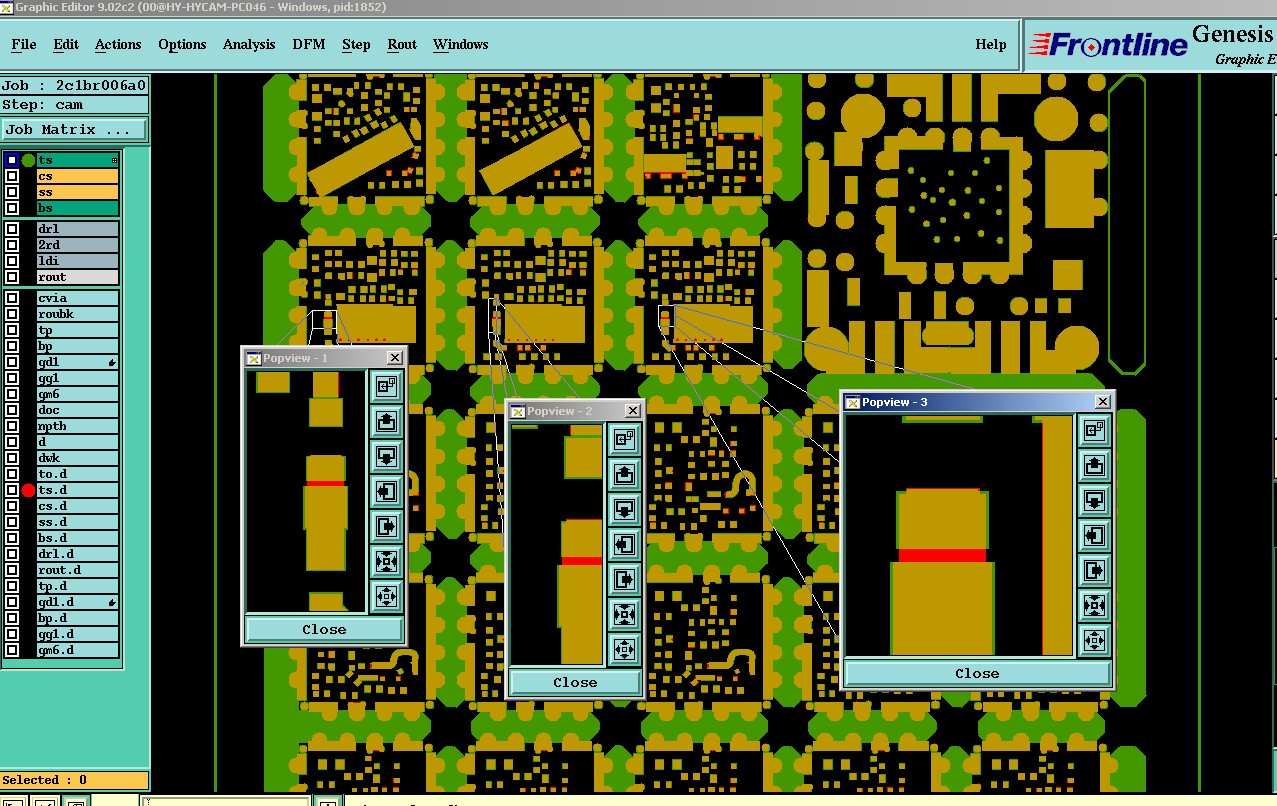The image size is (1277, 806).
Task: Zoom out within Popview - 3
Action: tap(1094, 640)
